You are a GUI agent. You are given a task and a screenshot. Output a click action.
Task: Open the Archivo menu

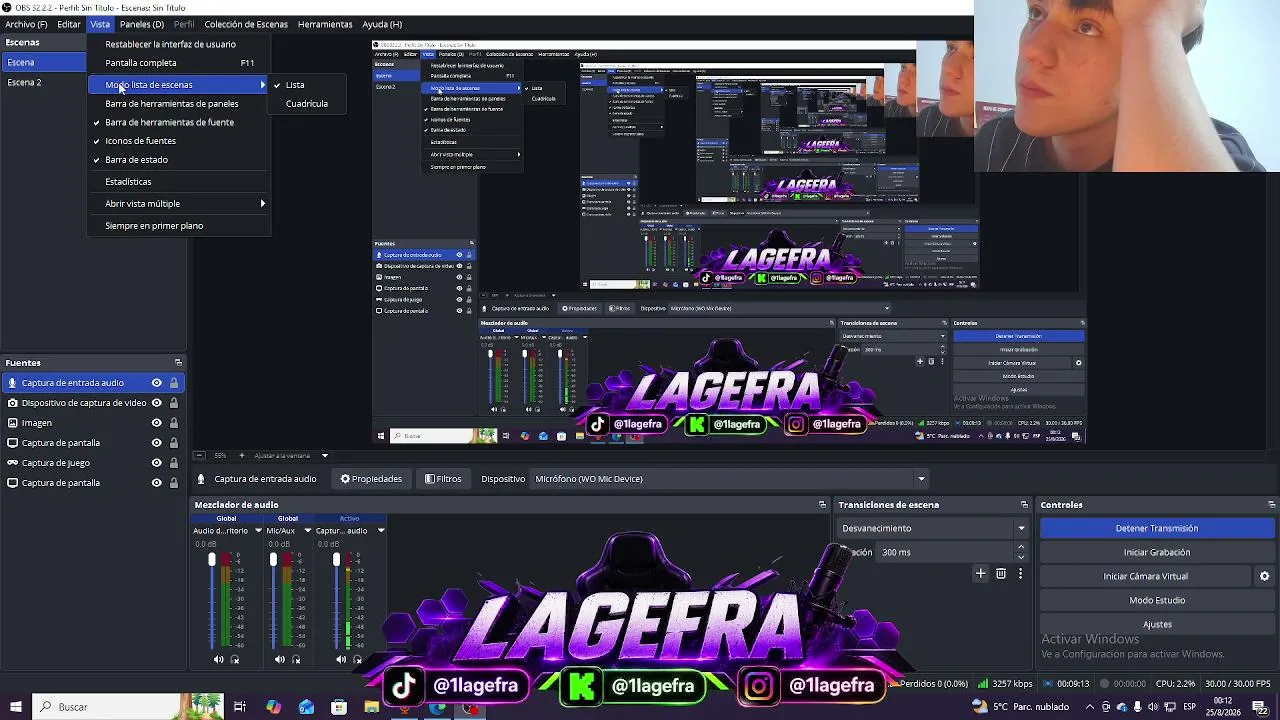[x=26, y=24]
